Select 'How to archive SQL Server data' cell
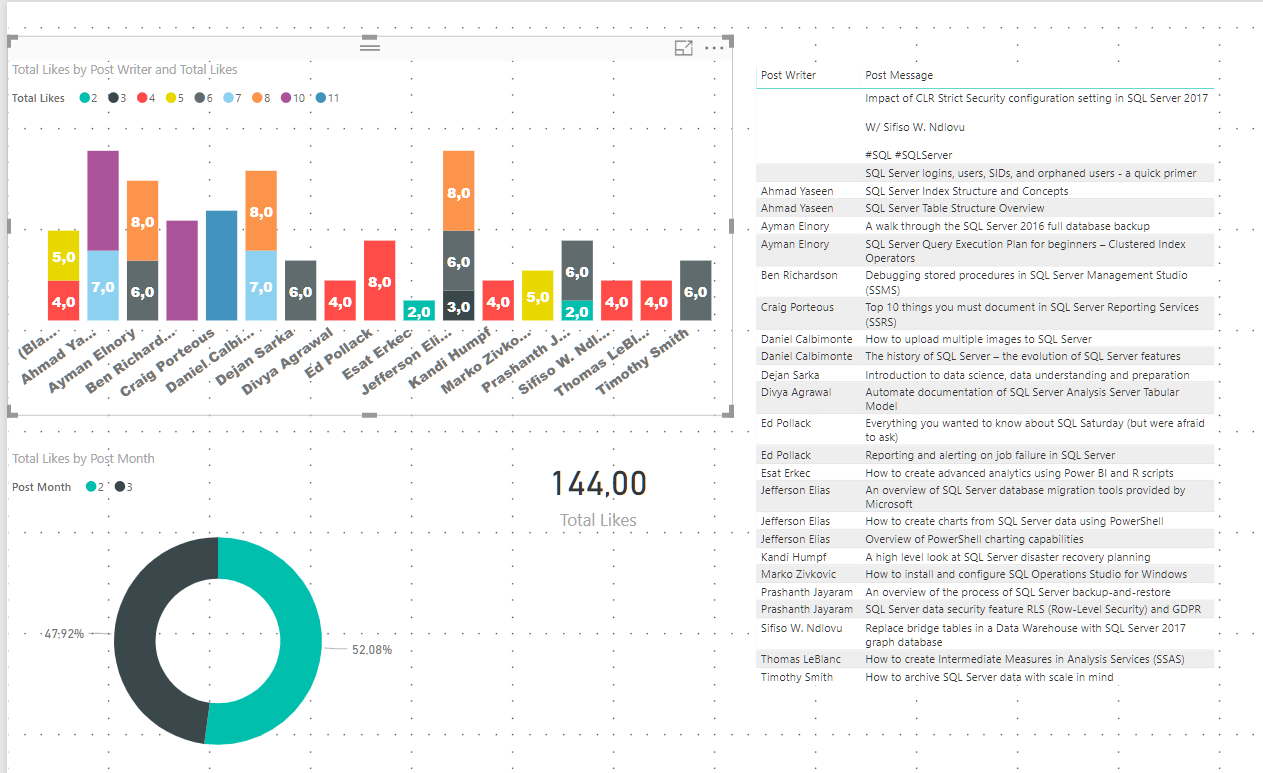 (989, 677)
